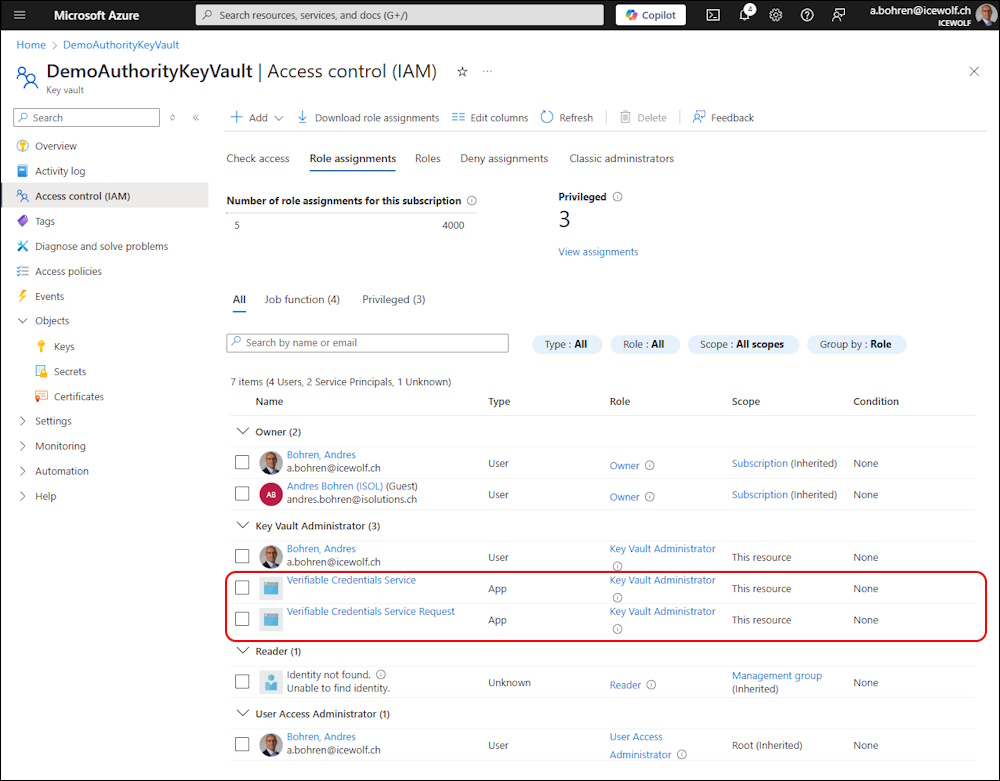This screenshot has width=1000, height=781.
Task: Click the top bar feedback icon
Action: click(838, 15)
